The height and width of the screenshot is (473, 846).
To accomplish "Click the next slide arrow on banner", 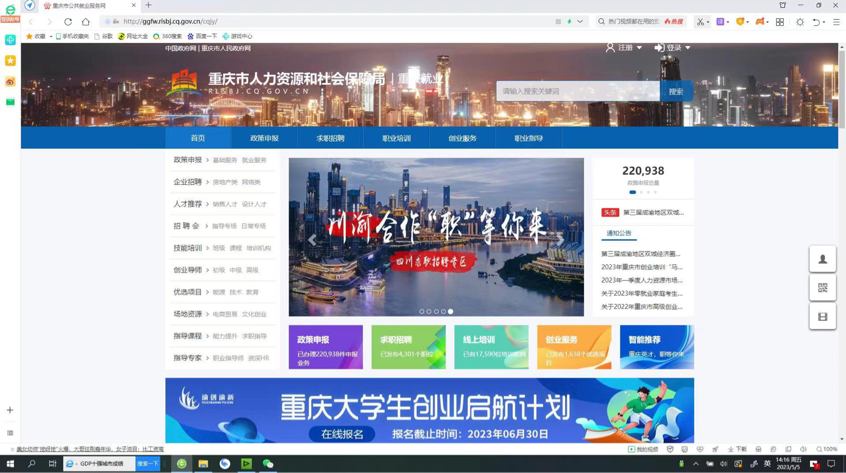I will [561, 240].
